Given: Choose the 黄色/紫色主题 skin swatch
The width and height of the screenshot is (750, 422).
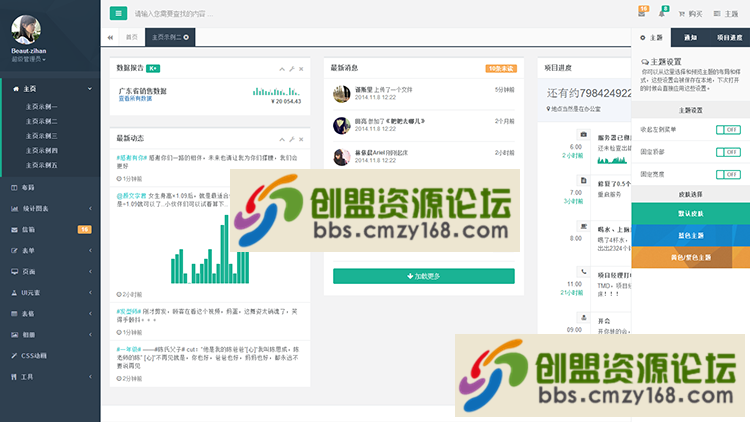Looking at the screenshot, I should click(691, 257).
